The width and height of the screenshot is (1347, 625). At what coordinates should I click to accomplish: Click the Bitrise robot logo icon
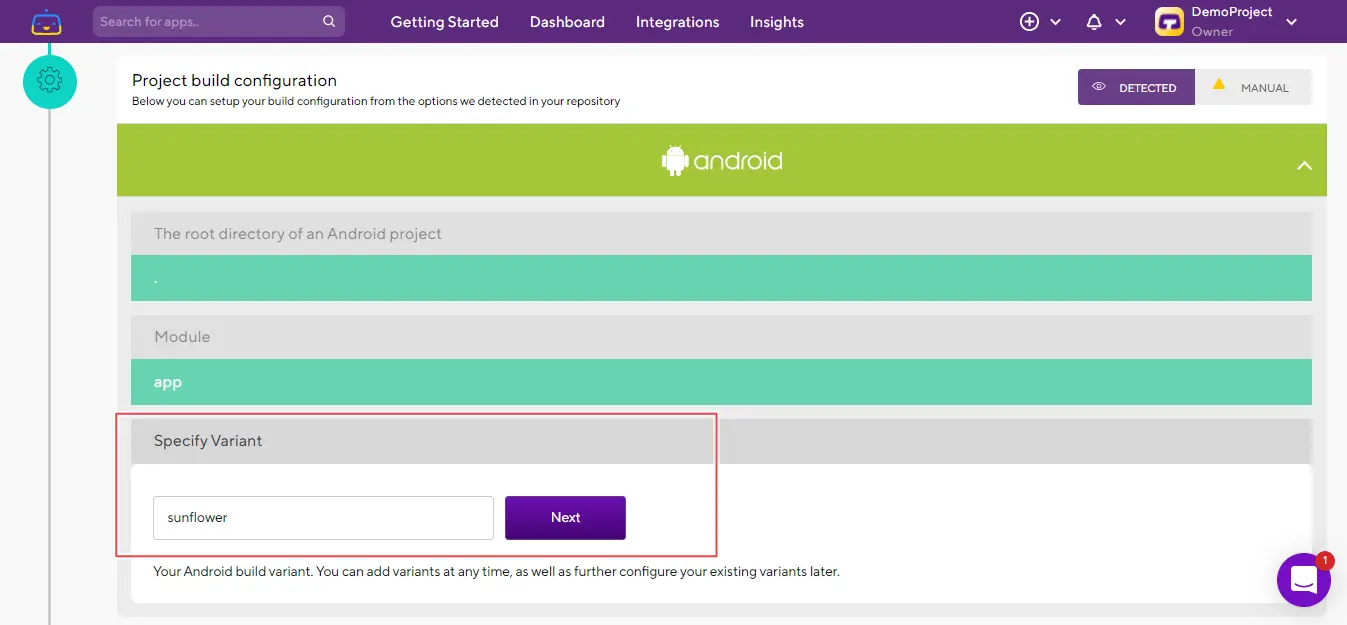tap(46, 22)
